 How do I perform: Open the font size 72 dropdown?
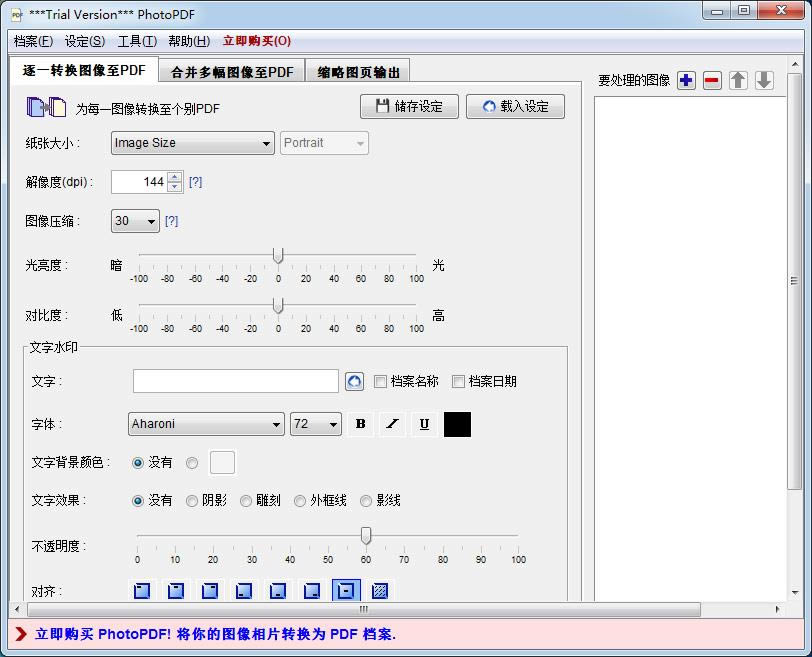point(315,424)
